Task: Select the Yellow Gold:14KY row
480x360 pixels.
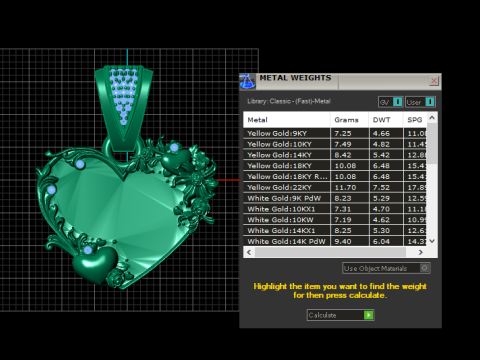Action: (x=335, y=155)
